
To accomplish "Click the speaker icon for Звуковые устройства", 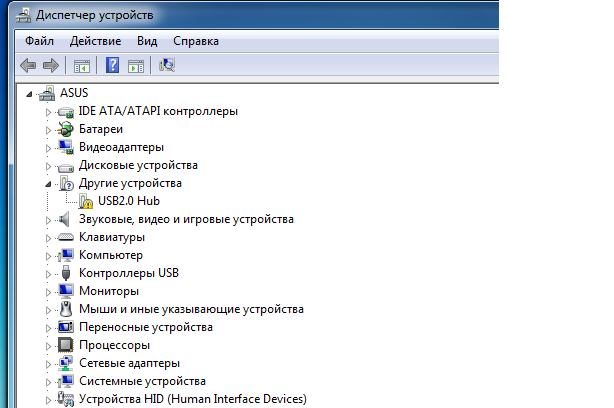I will [x=64, y=219].
